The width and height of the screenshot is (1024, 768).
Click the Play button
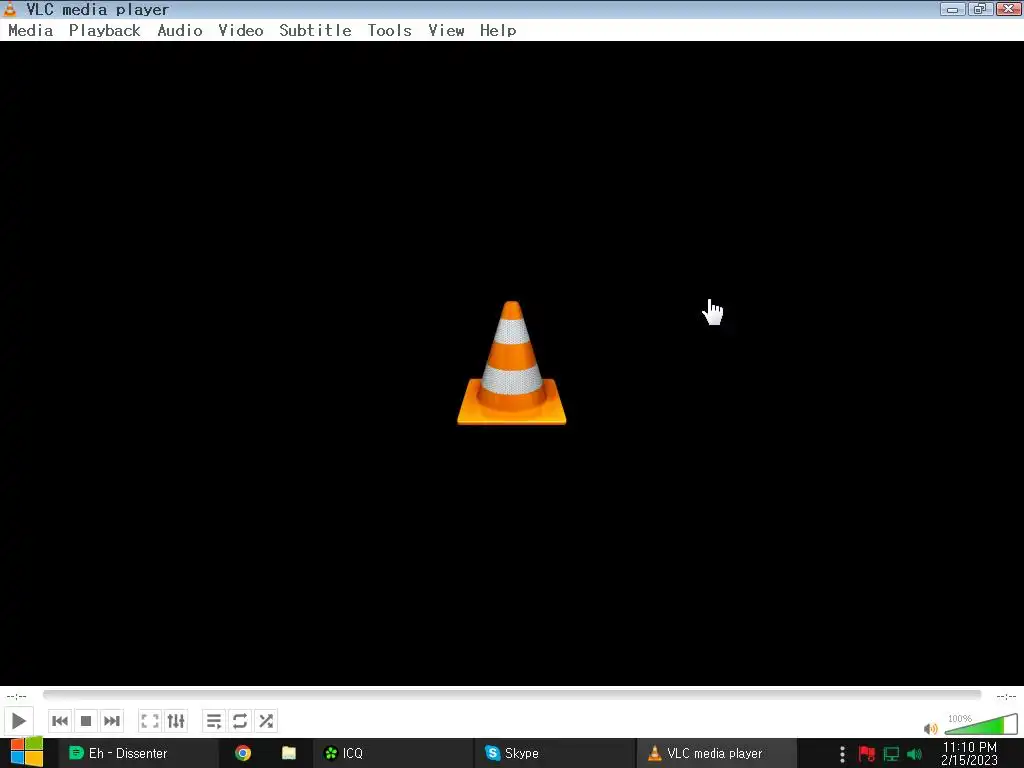click(x=18, y=721)
